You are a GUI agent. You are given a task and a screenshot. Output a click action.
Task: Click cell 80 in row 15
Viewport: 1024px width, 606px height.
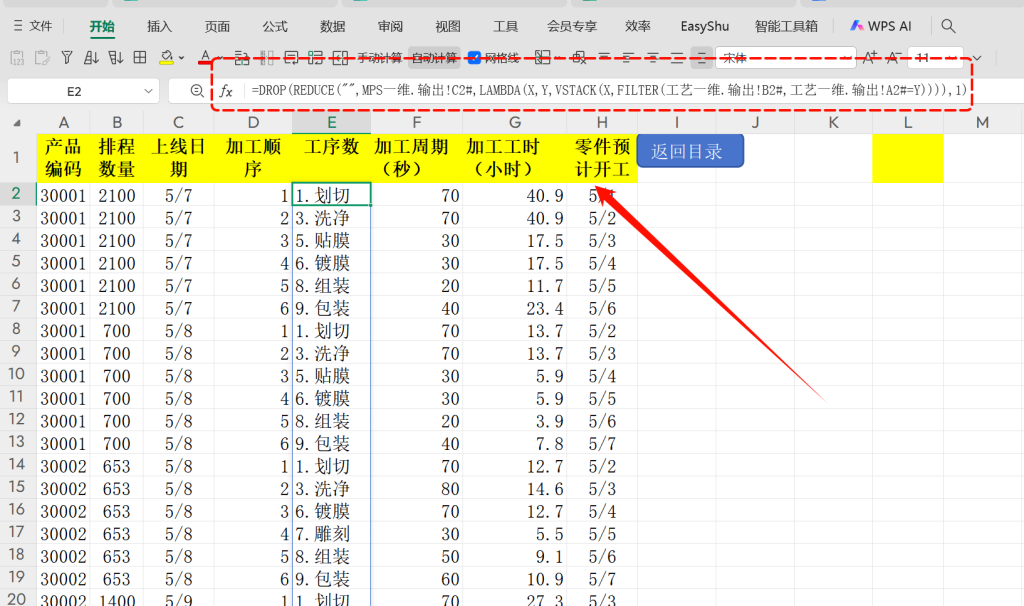click(x=417, y=488)
